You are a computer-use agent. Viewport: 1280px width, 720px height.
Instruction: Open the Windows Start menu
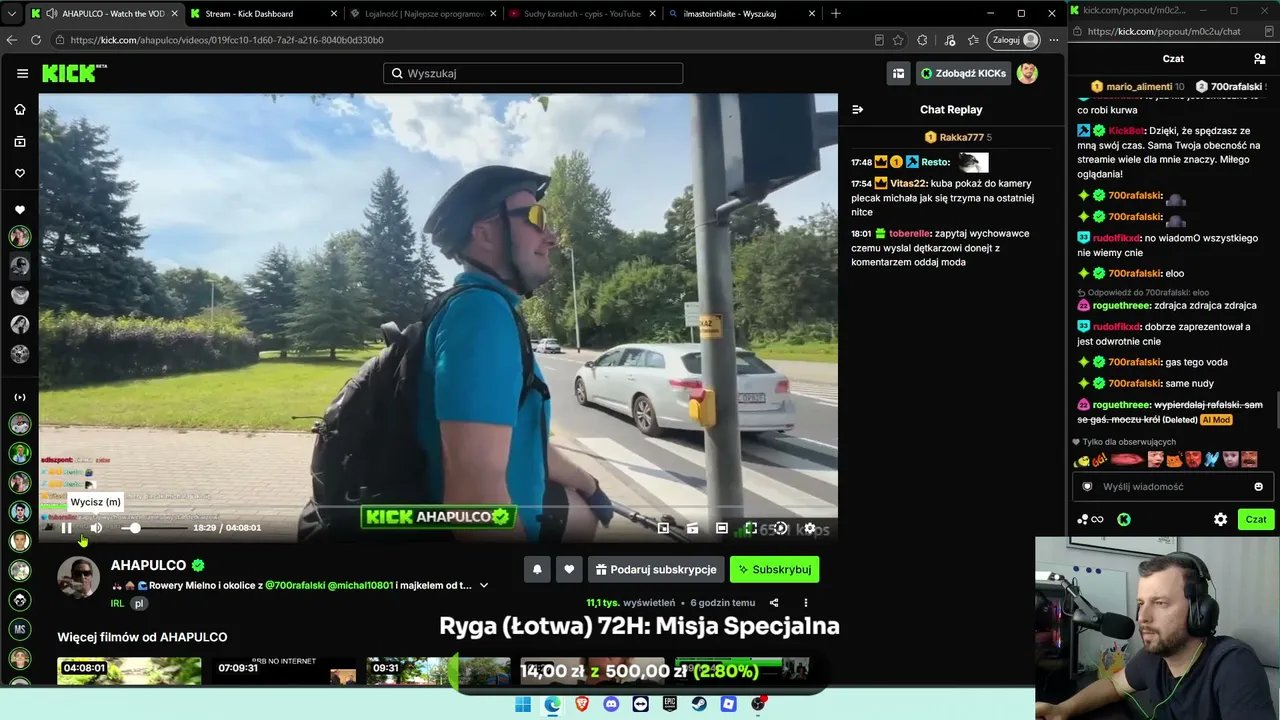[x=523, y=704]
